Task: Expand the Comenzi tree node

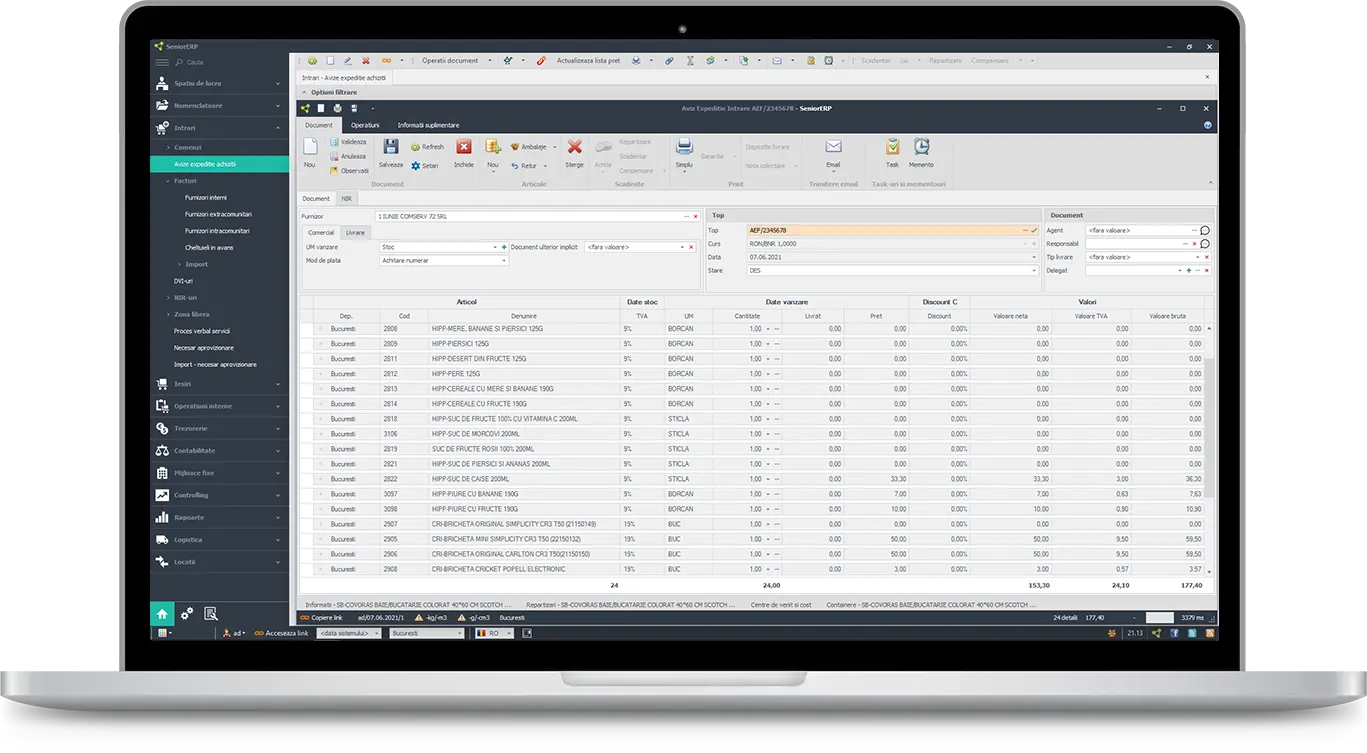Action: [167, 148]
